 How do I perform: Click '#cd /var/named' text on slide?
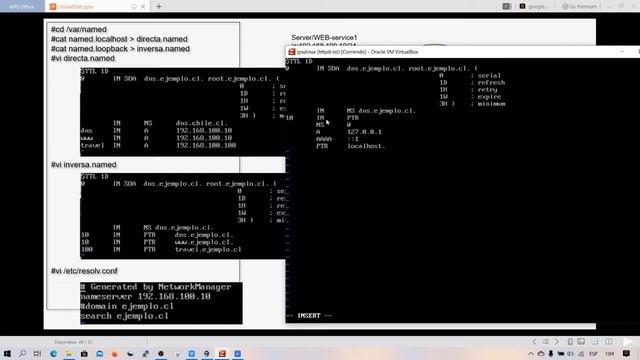pos(79,29)
